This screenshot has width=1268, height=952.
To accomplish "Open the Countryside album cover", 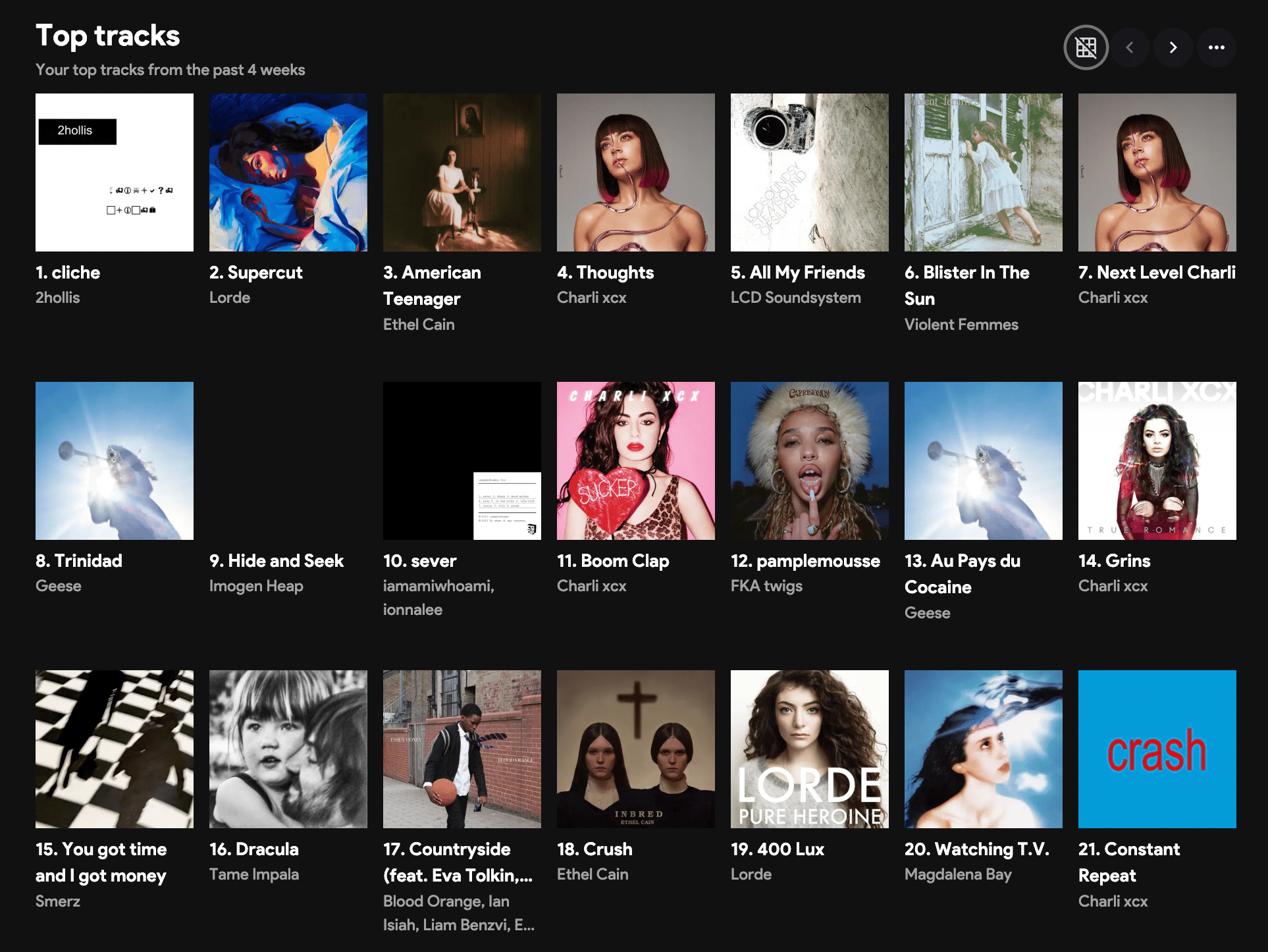I will tap(462, 749).
